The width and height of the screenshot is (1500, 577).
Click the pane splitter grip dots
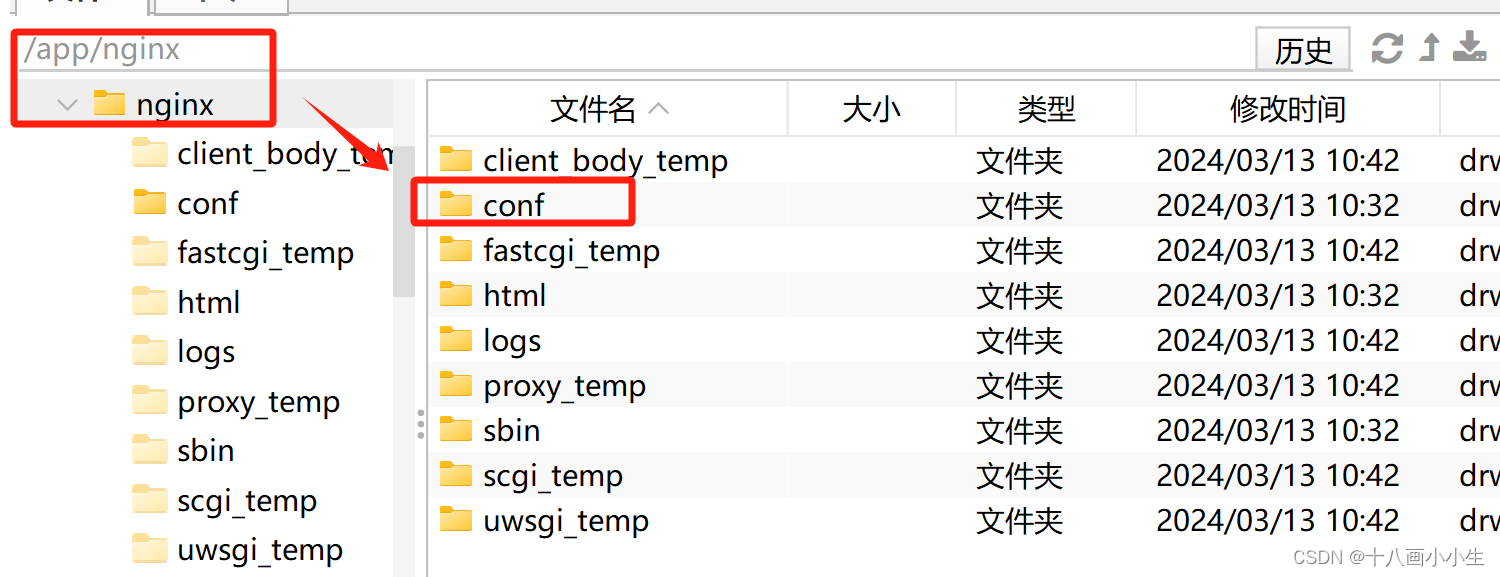[x=421, y=424]
